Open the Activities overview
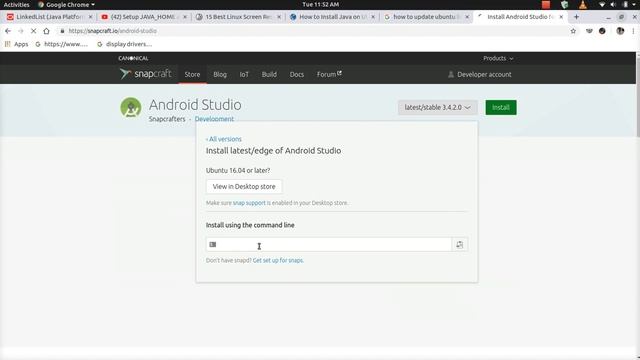The image size is (640, 360). tap(16, 4)
